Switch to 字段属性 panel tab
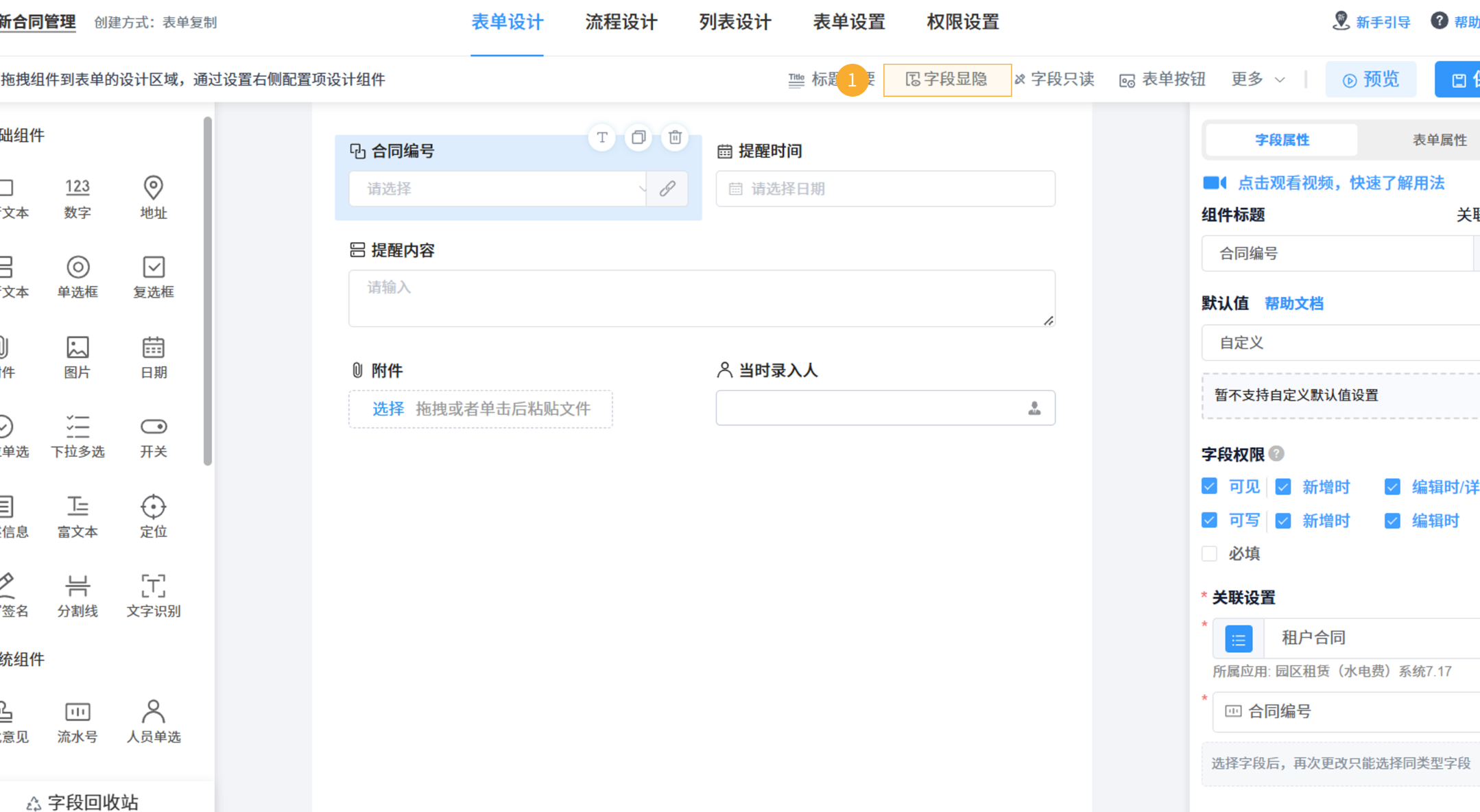Viewport: 1480px width, 812px height. click(x=1282, y=140)
